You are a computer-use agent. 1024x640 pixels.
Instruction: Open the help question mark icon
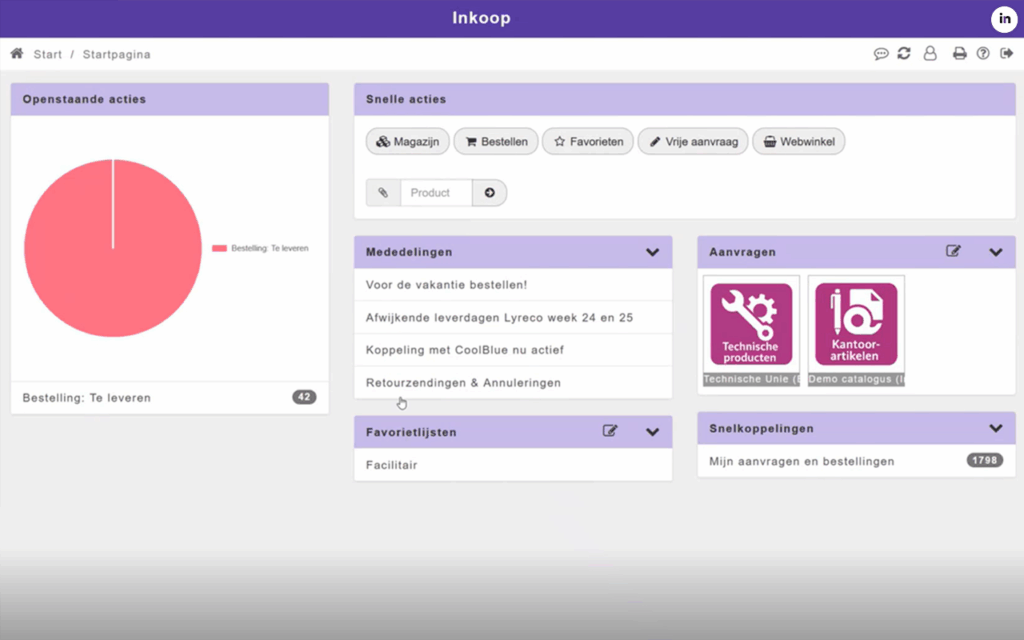[x=983, y=54]
